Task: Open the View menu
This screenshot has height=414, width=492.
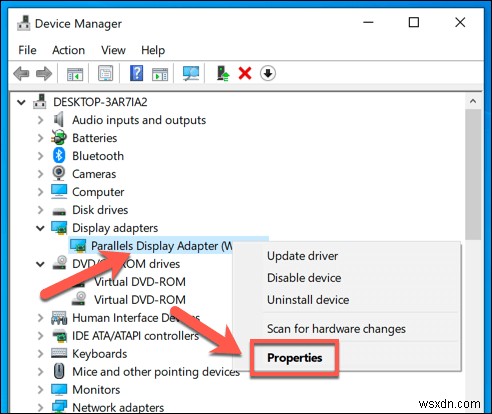Action: click(113, 50)
